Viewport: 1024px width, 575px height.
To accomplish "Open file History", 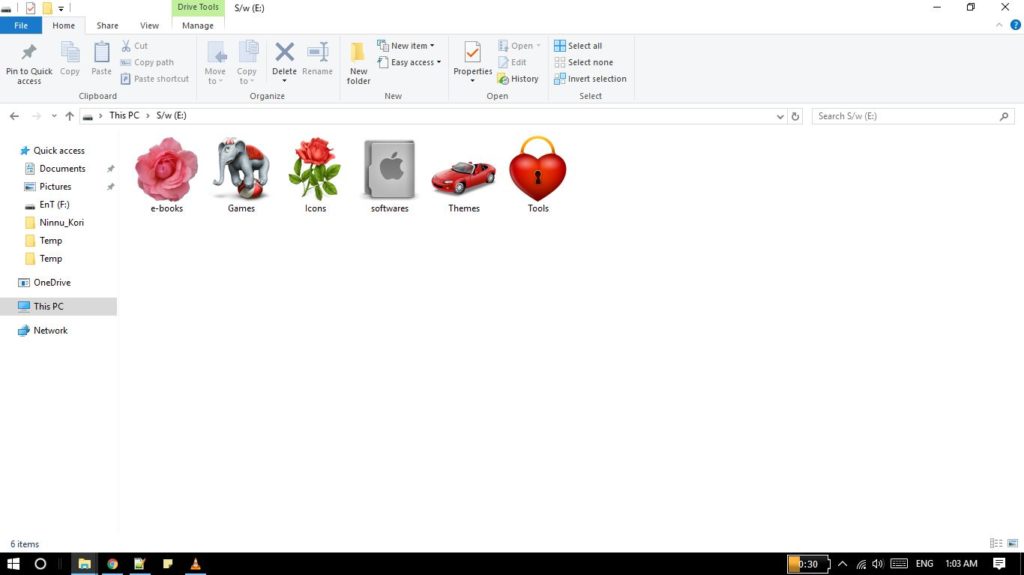I will click(x=518, y=78).
